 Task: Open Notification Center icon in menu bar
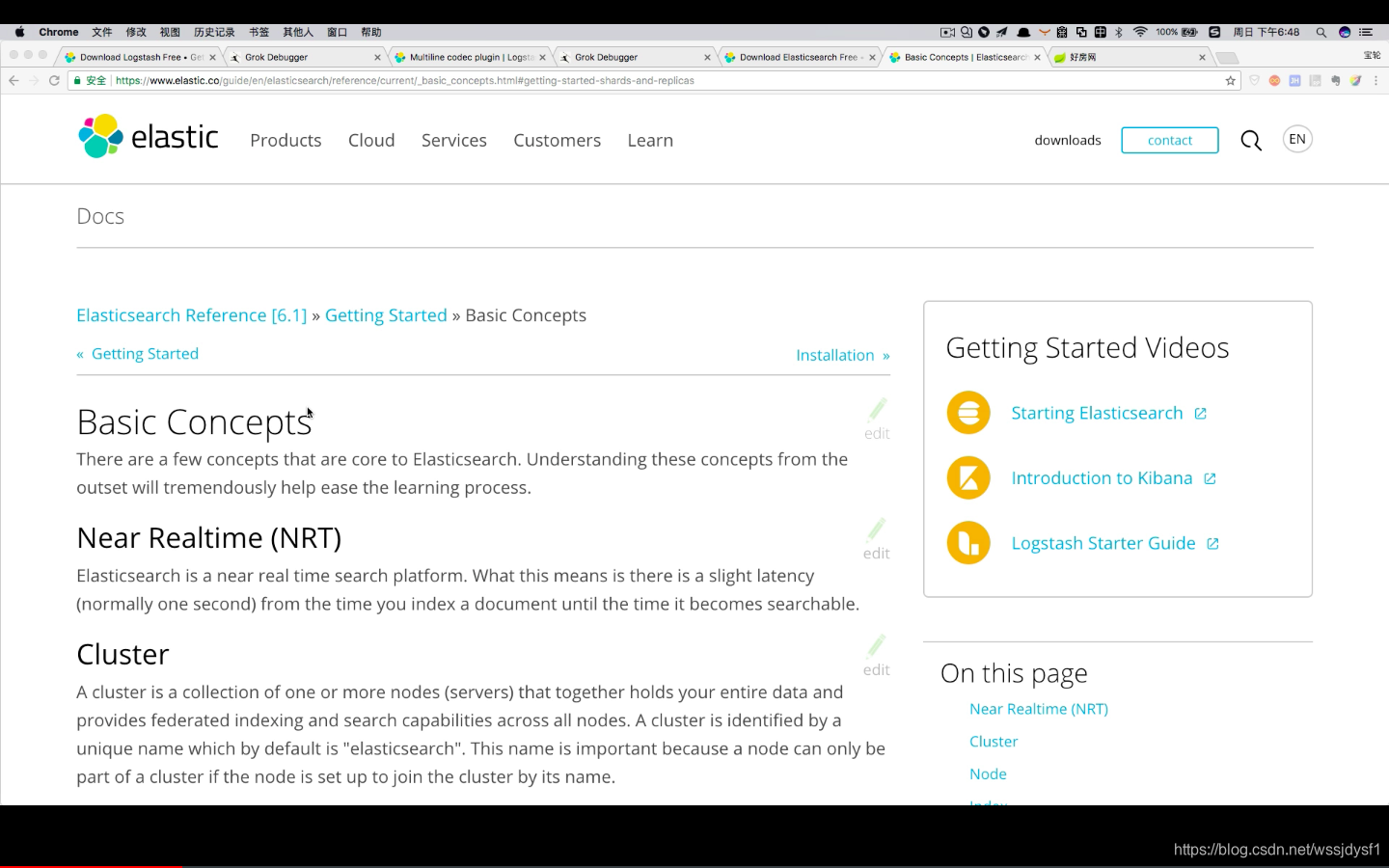tap(1366, 32)
